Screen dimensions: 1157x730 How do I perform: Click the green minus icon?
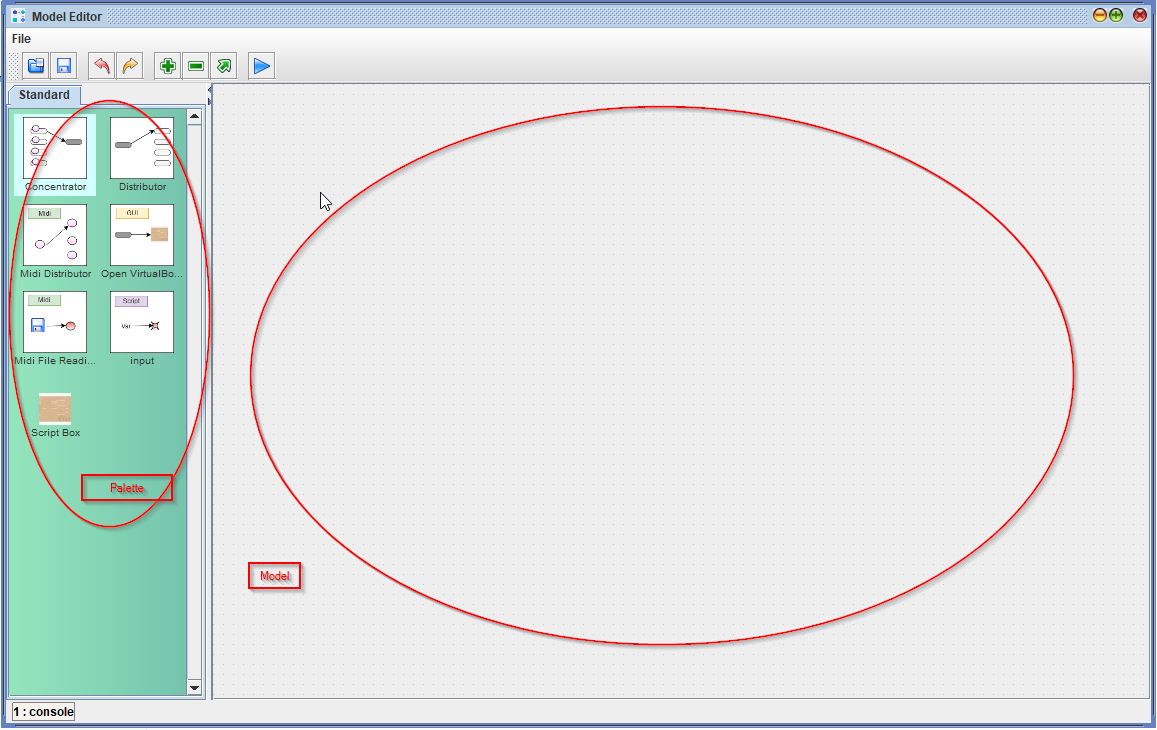[x=196, y=66]
